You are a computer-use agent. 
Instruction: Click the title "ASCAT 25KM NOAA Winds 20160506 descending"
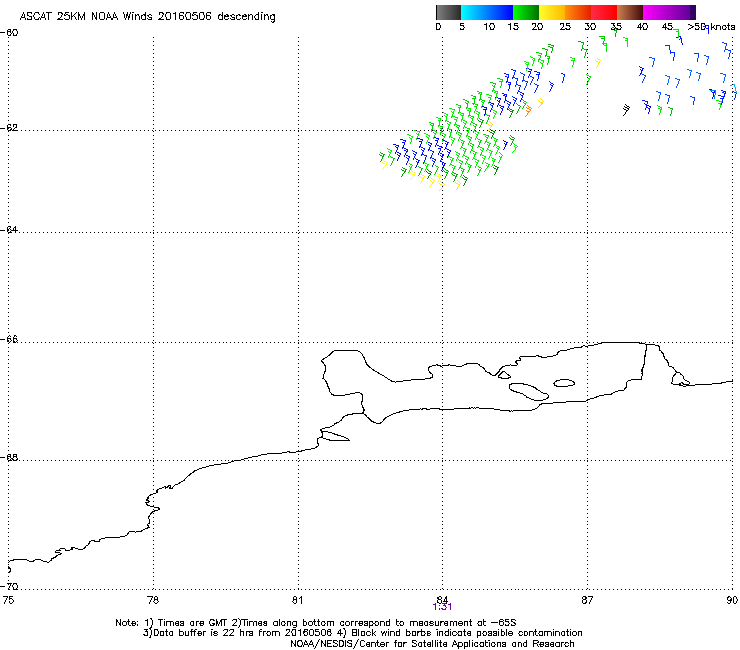pos(147,17)
